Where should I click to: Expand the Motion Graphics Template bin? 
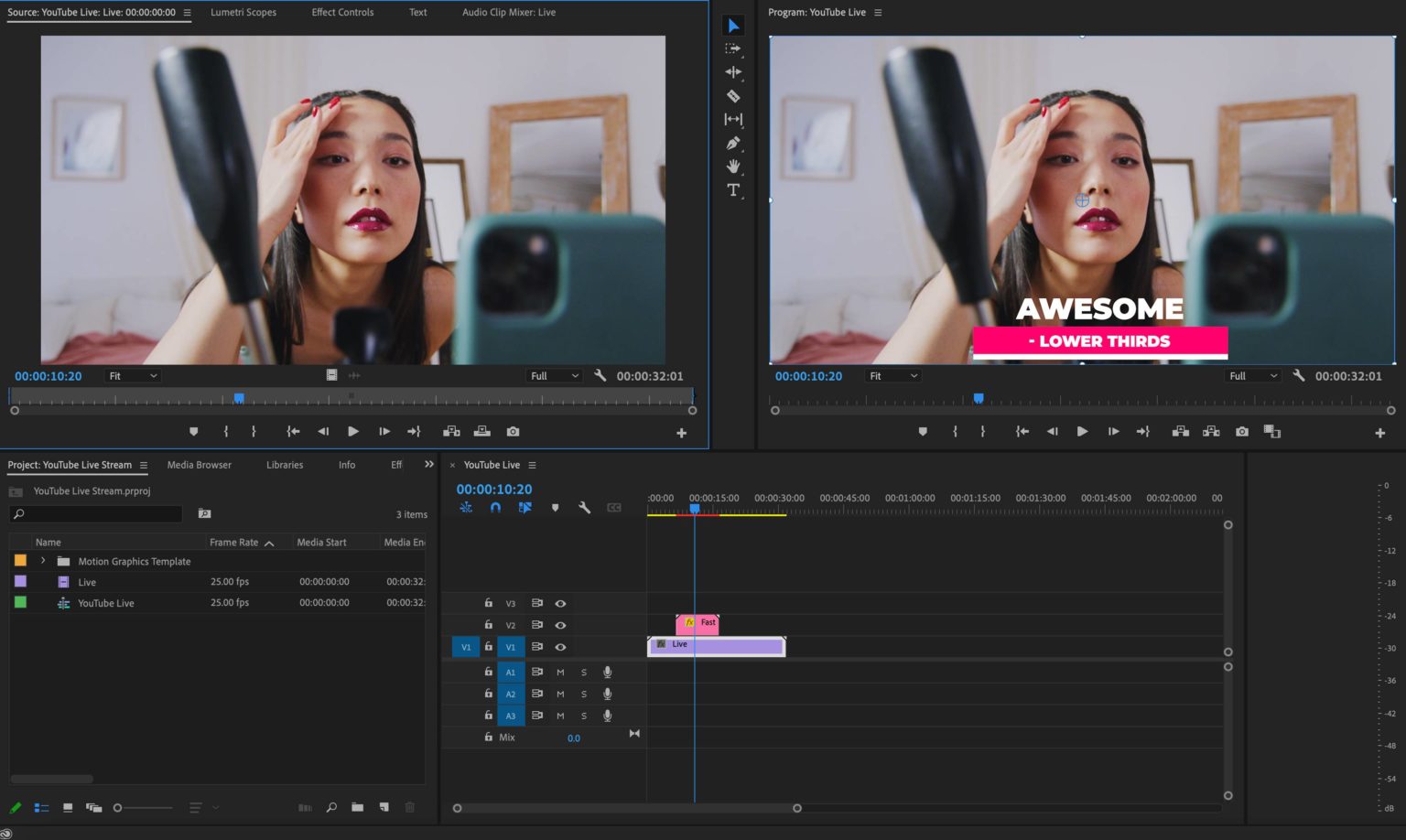pos(42,561)
